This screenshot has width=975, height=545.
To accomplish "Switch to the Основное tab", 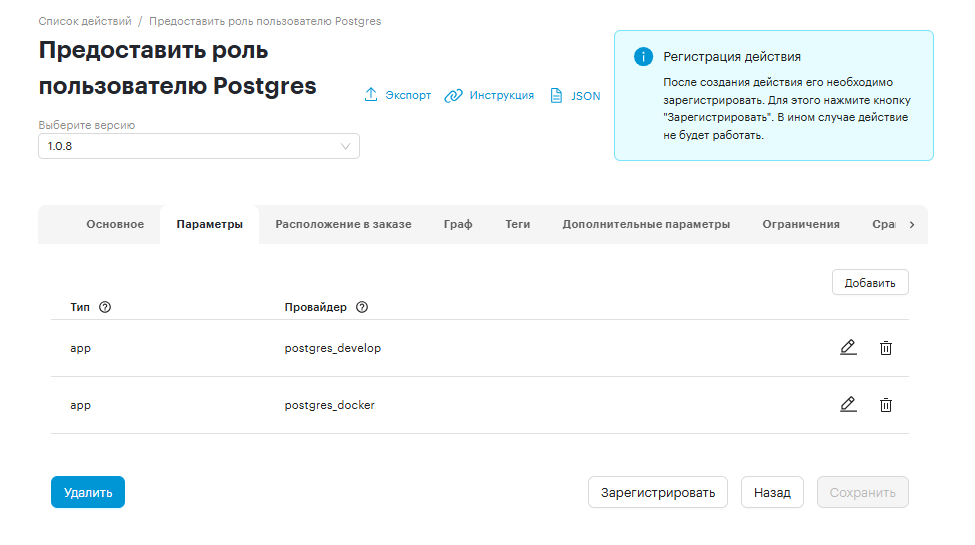I will (x=115, y=224).
